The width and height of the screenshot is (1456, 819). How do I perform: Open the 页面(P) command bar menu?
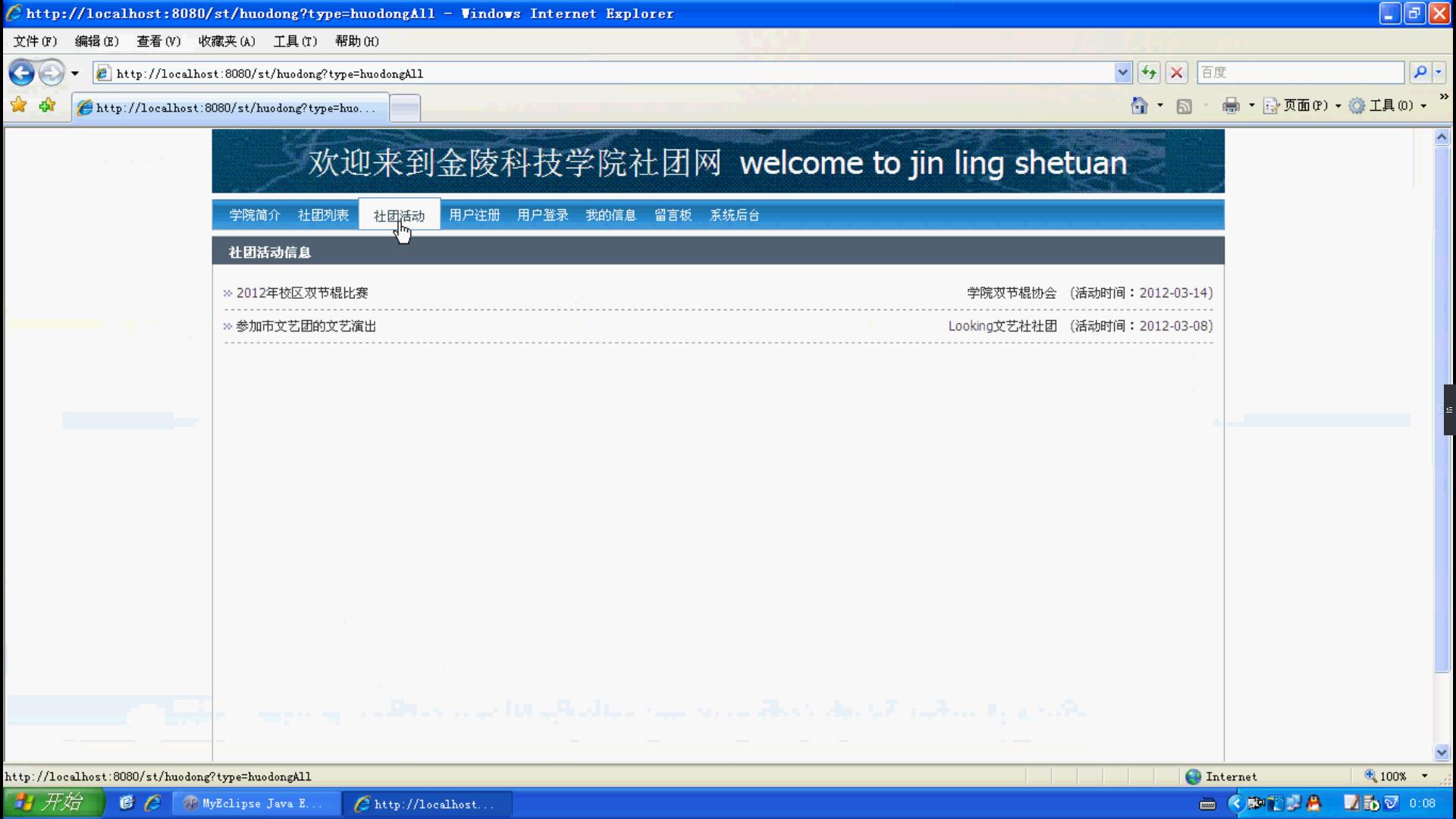pos(1301,105)
